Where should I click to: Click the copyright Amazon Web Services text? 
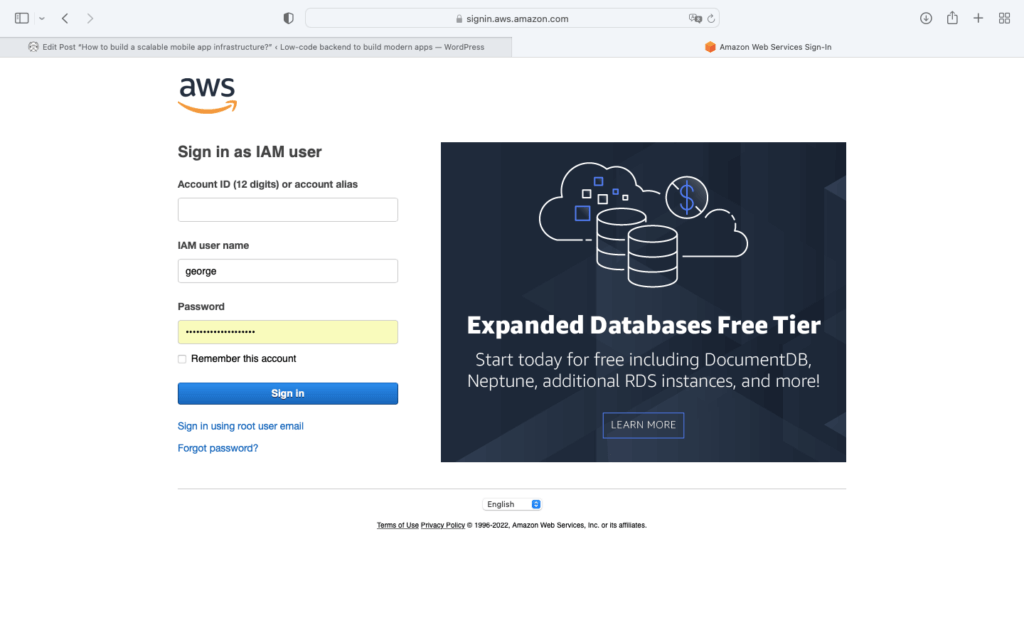[556, 525]
